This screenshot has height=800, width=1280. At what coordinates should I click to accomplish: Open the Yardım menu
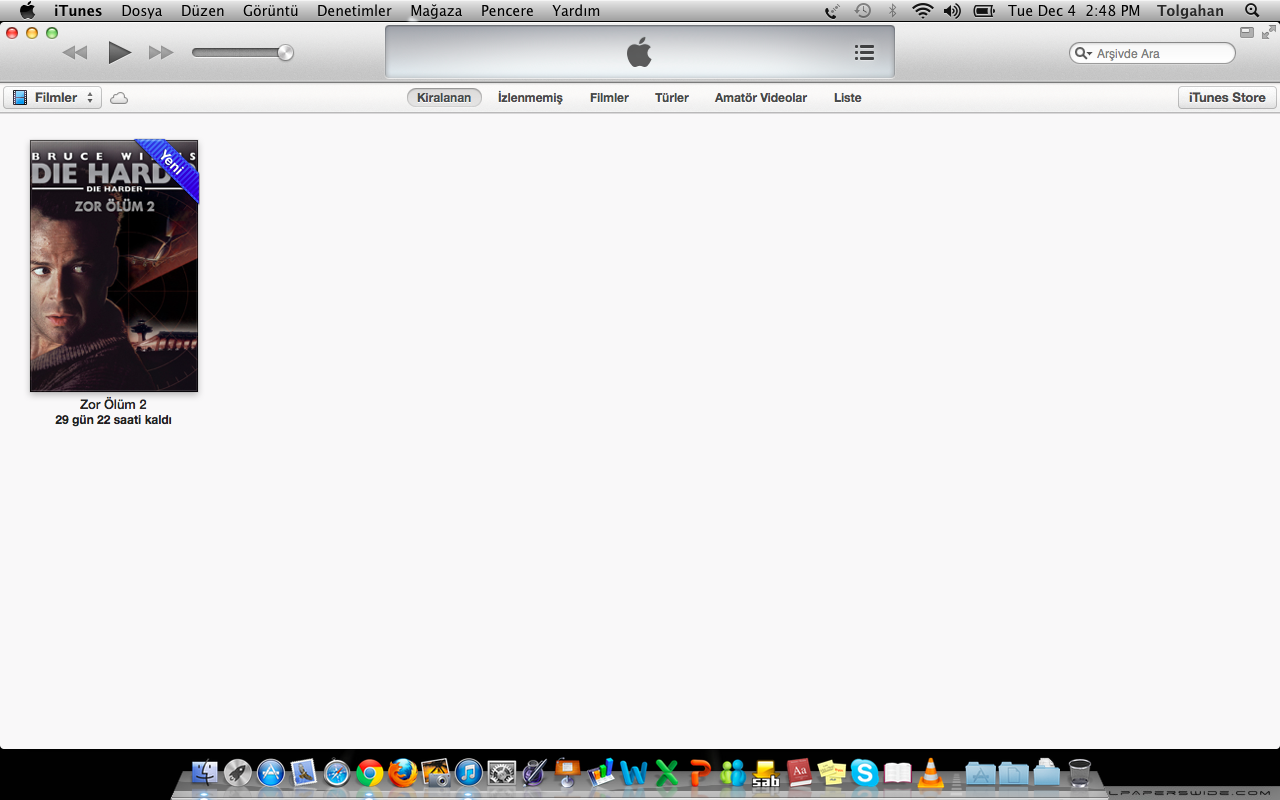click(x=576, y=11)
